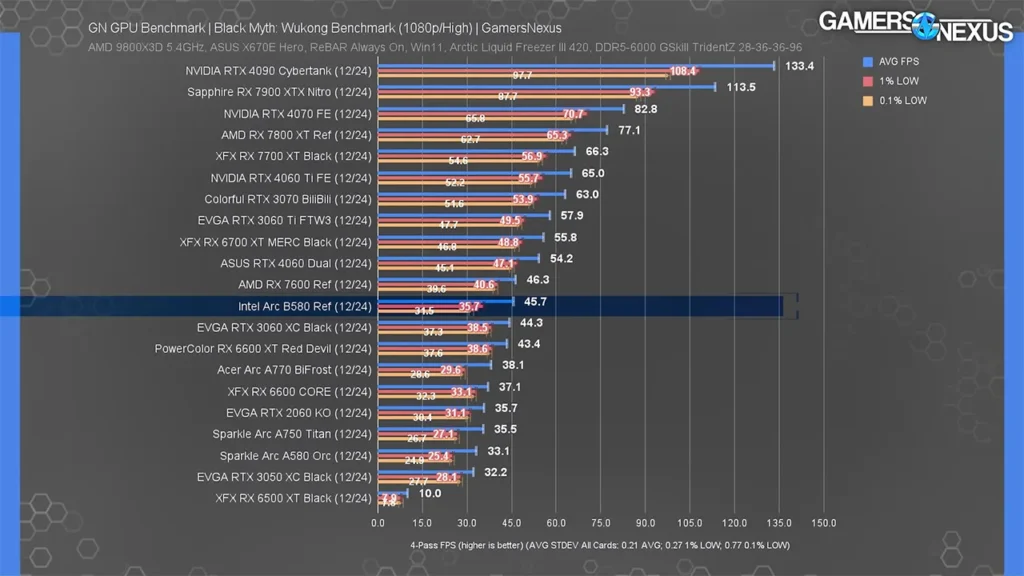Select the 46.3 average FPS value
This screenshot has width=1024, height=576.
pyautogui.click(x=537, y=280)
